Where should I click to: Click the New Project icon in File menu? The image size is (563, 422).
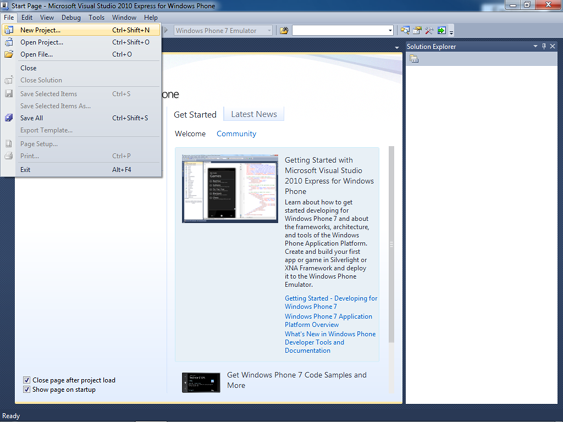tap(9, 30)
